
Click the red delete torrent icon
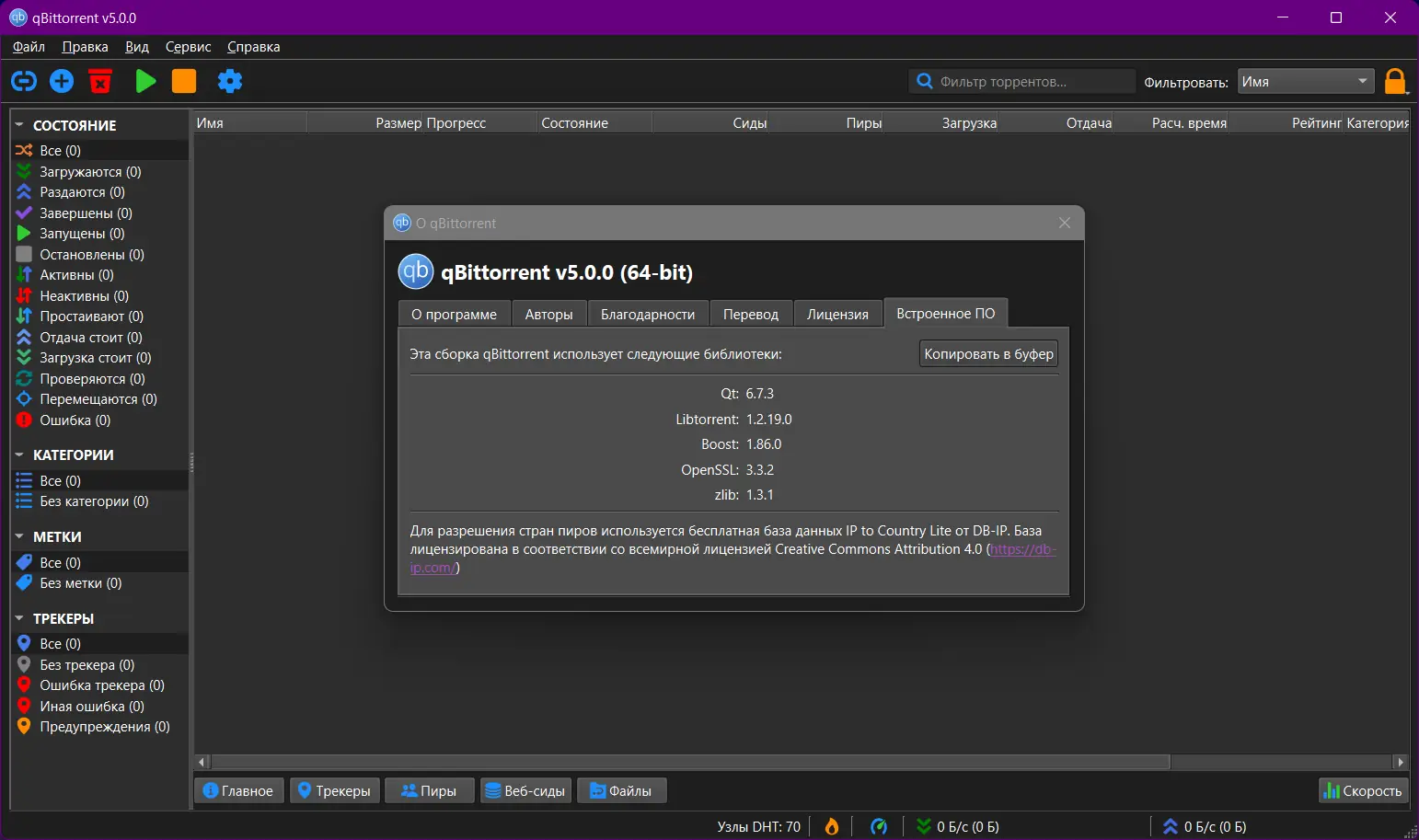100,81
